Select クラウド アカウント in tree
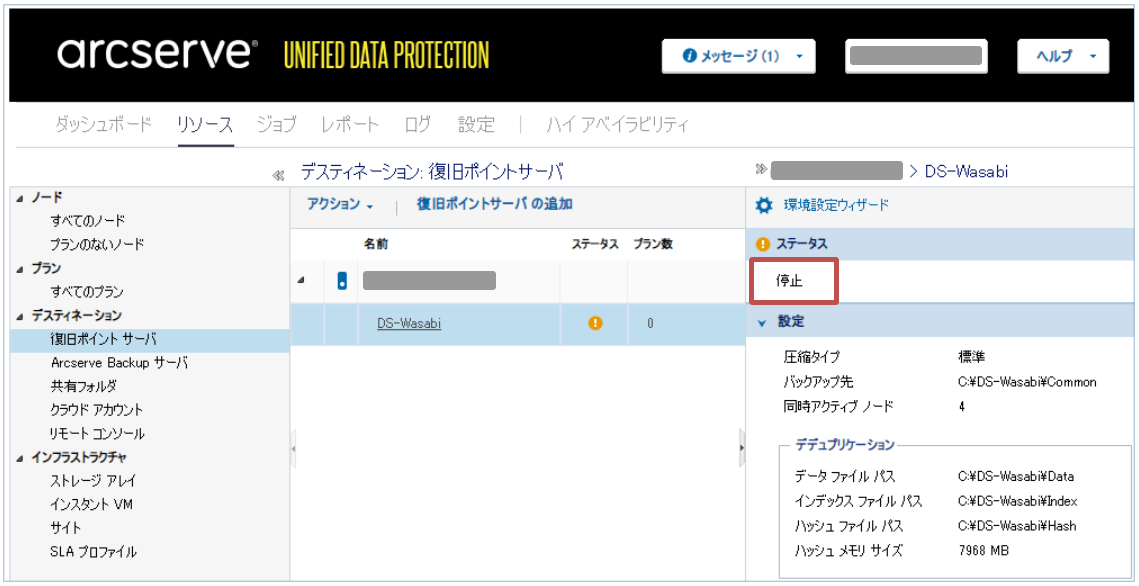1139x586 pixels. (x=97, y=410)
